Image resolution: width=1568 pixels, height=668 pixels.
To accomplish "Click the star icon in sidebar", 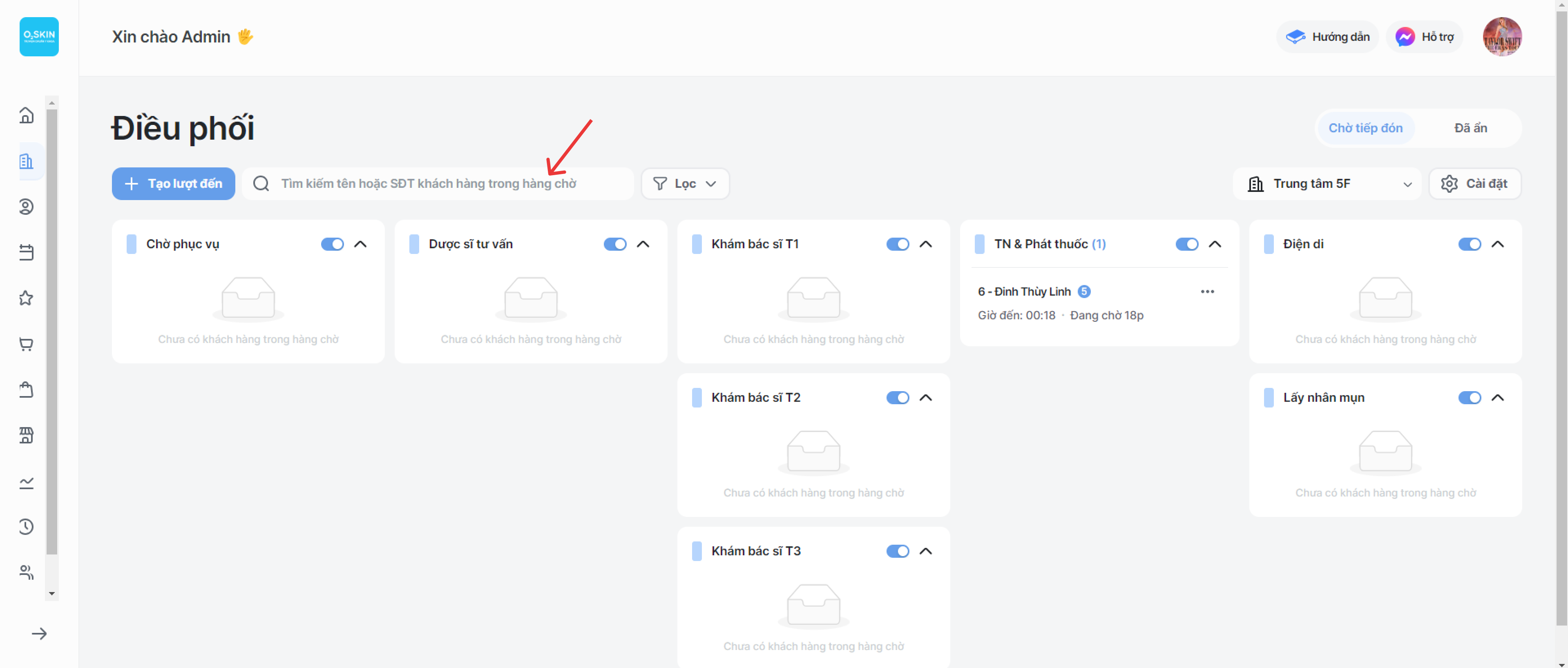I will coord(26,298).
